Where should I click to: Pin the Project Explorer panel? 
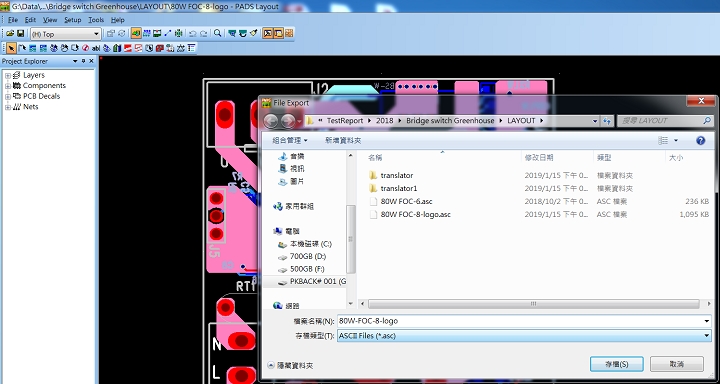coord(84,61)
